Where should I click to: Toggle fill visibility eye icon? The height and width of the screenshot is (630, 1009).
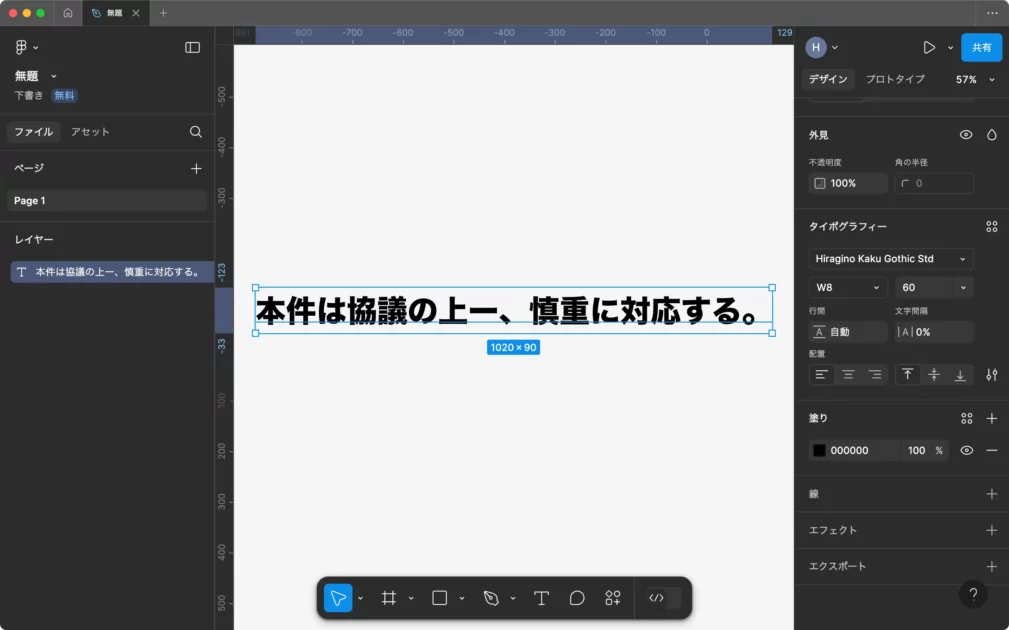[966, 451]
